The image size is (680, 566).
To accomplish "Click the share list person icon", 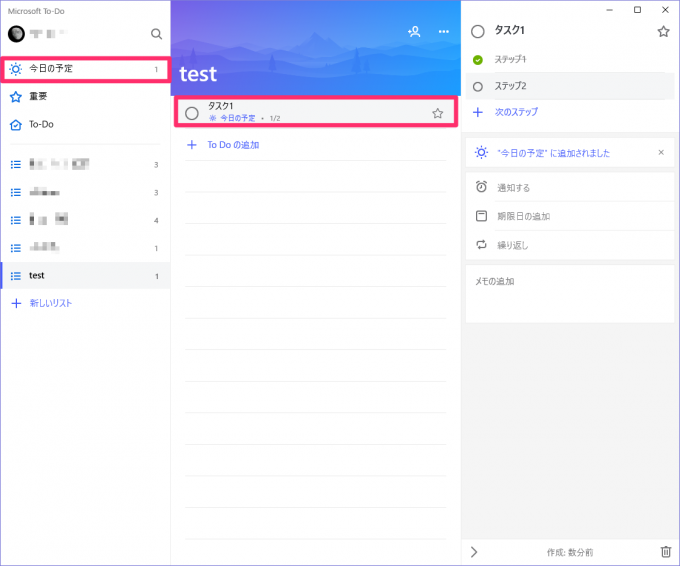I will coord(414,31).
